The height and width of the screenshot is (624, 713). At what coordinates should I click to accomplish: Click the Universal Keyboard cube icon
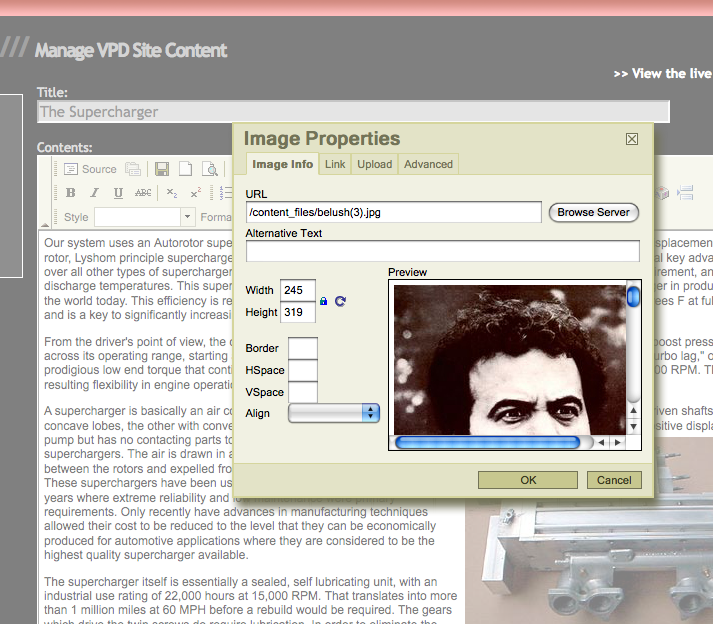pos(662,193)
